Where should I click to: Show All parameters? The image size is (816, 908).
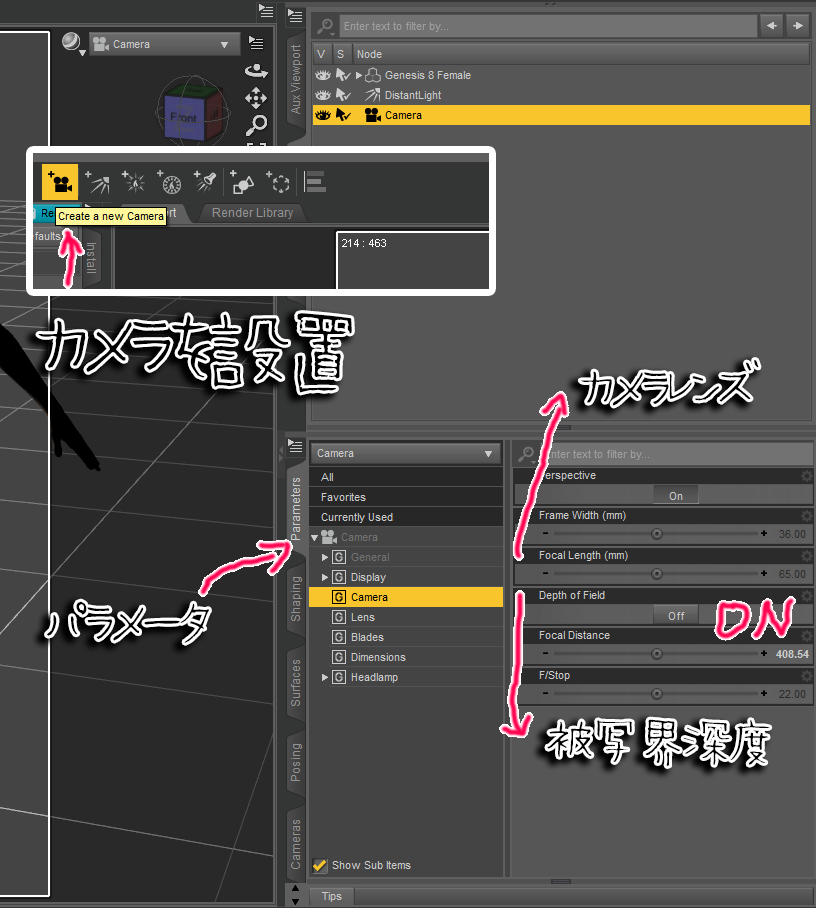pos(406,477)
